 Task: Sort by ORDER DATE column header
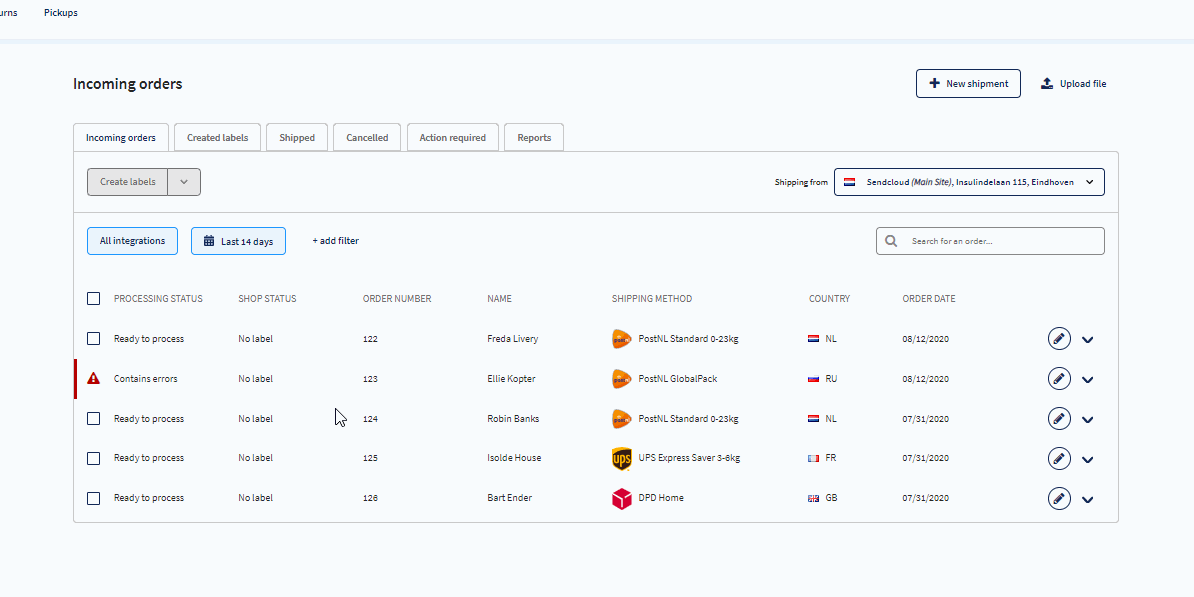click(928, 298)
